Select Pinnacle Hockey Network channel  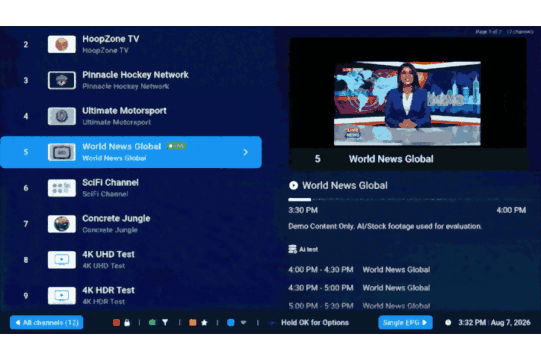tap(131, 80)
